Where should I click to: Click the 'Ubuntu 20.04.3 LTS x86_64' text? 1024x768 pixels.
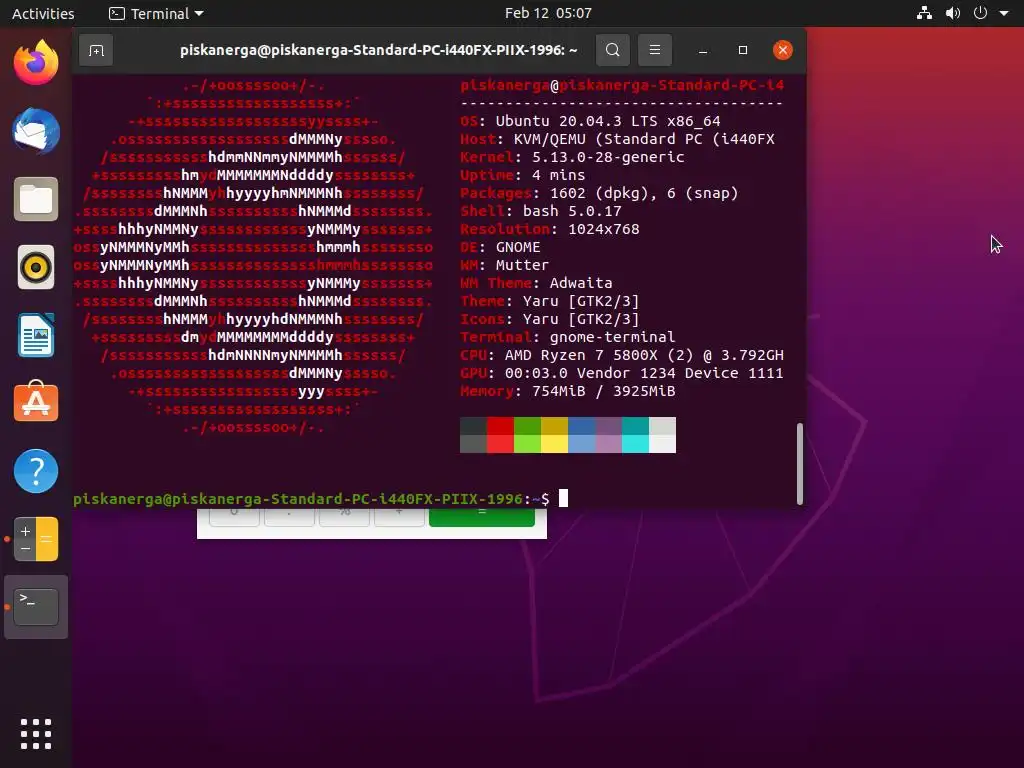[608, 121]
